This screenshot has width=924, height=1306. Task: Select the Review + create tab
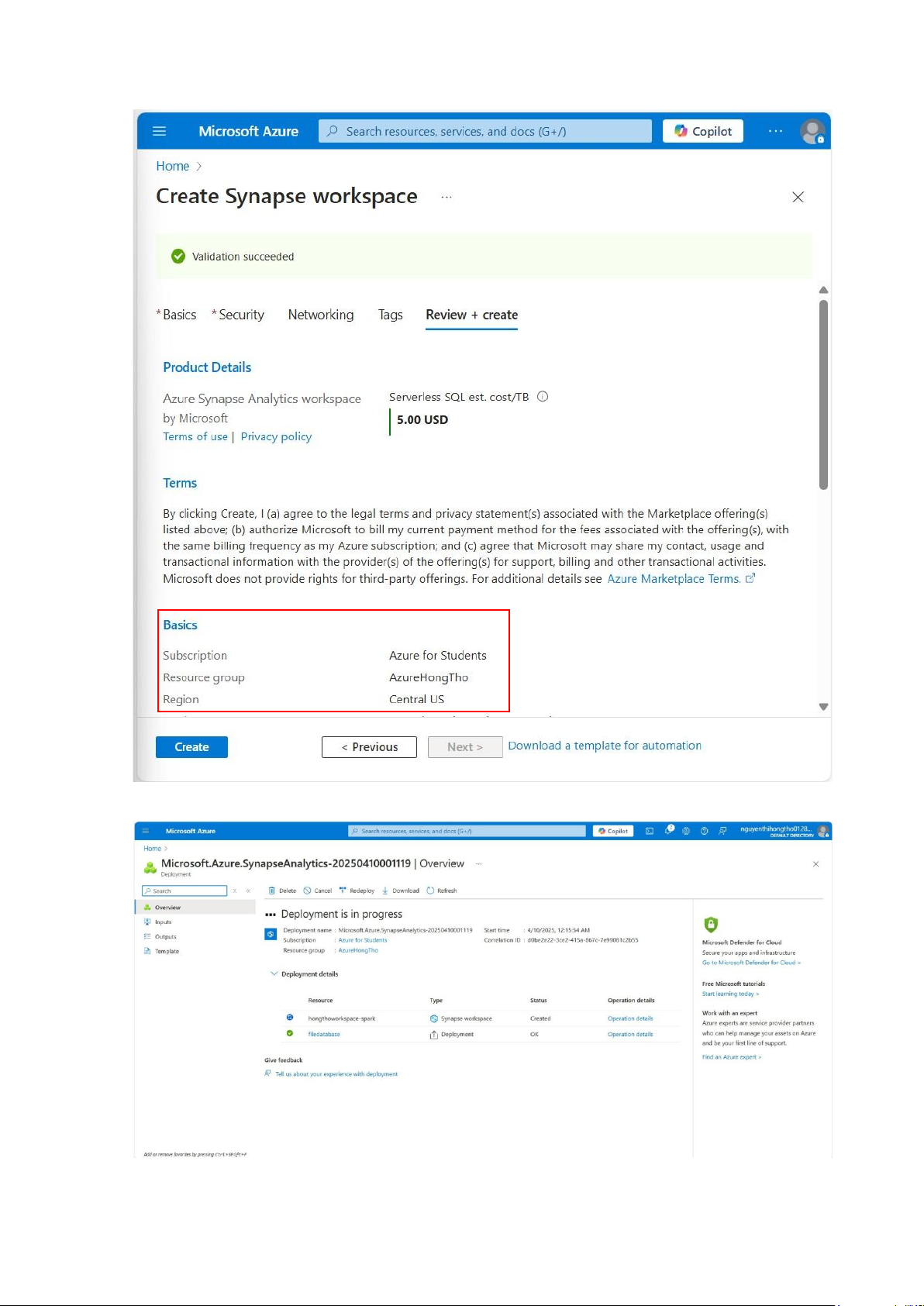[x=471, y=315]
